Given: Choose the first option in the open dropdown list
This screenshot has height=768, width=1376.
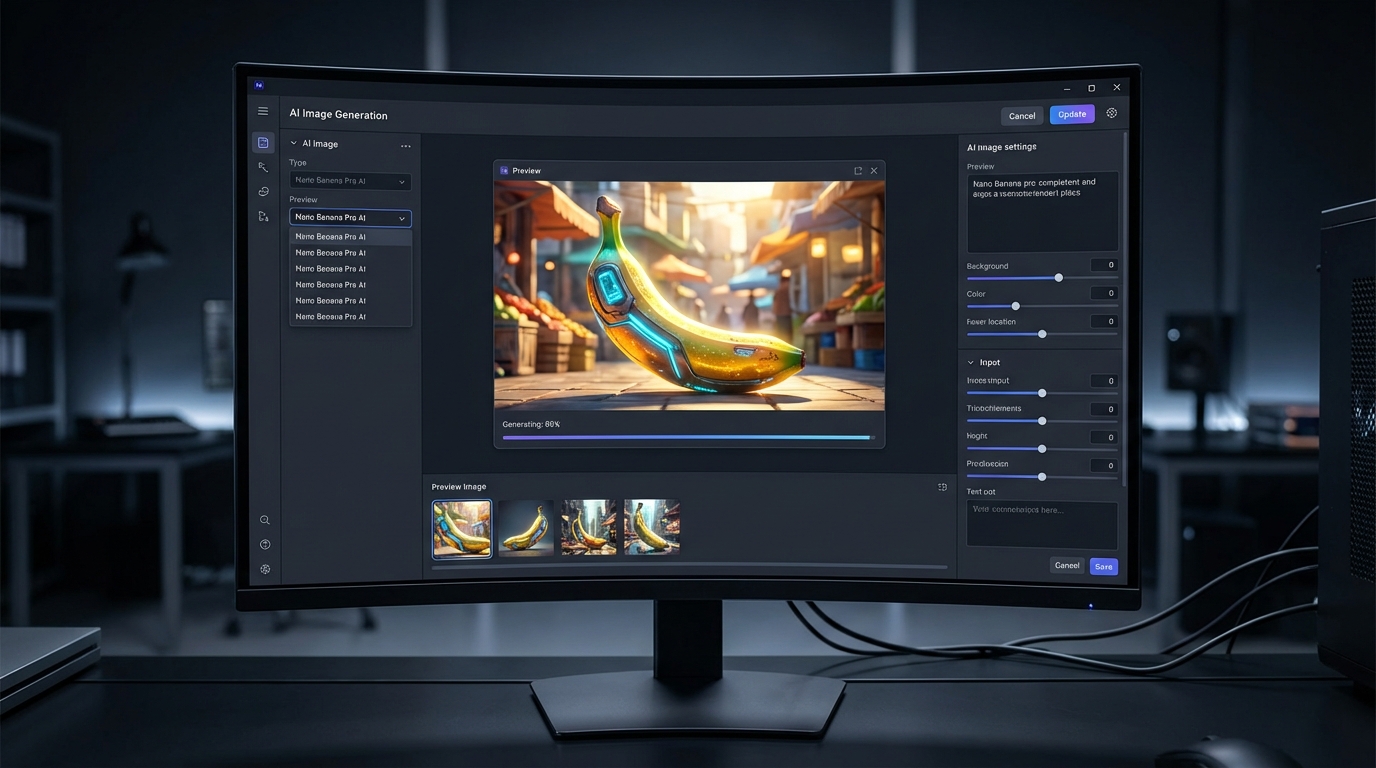Looking at the screenshot, I should coord(350,237).
